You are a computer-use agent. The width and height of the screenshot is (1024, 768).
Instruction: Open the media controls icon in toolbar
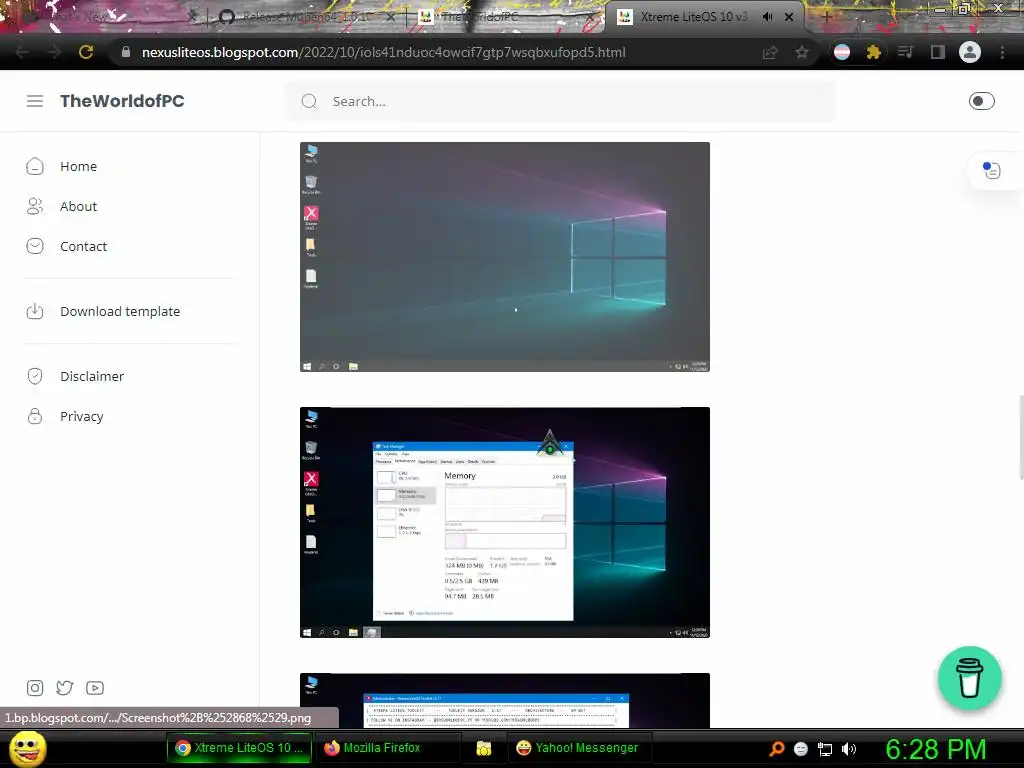[906, 52]
